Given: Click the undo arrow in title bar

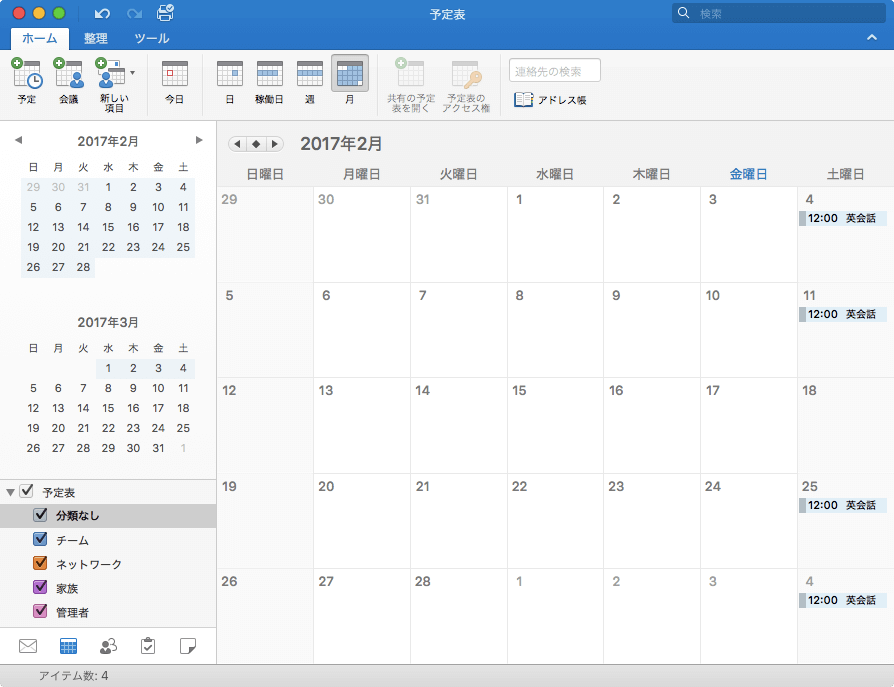Looking at the screenshot, I should 102,14.
